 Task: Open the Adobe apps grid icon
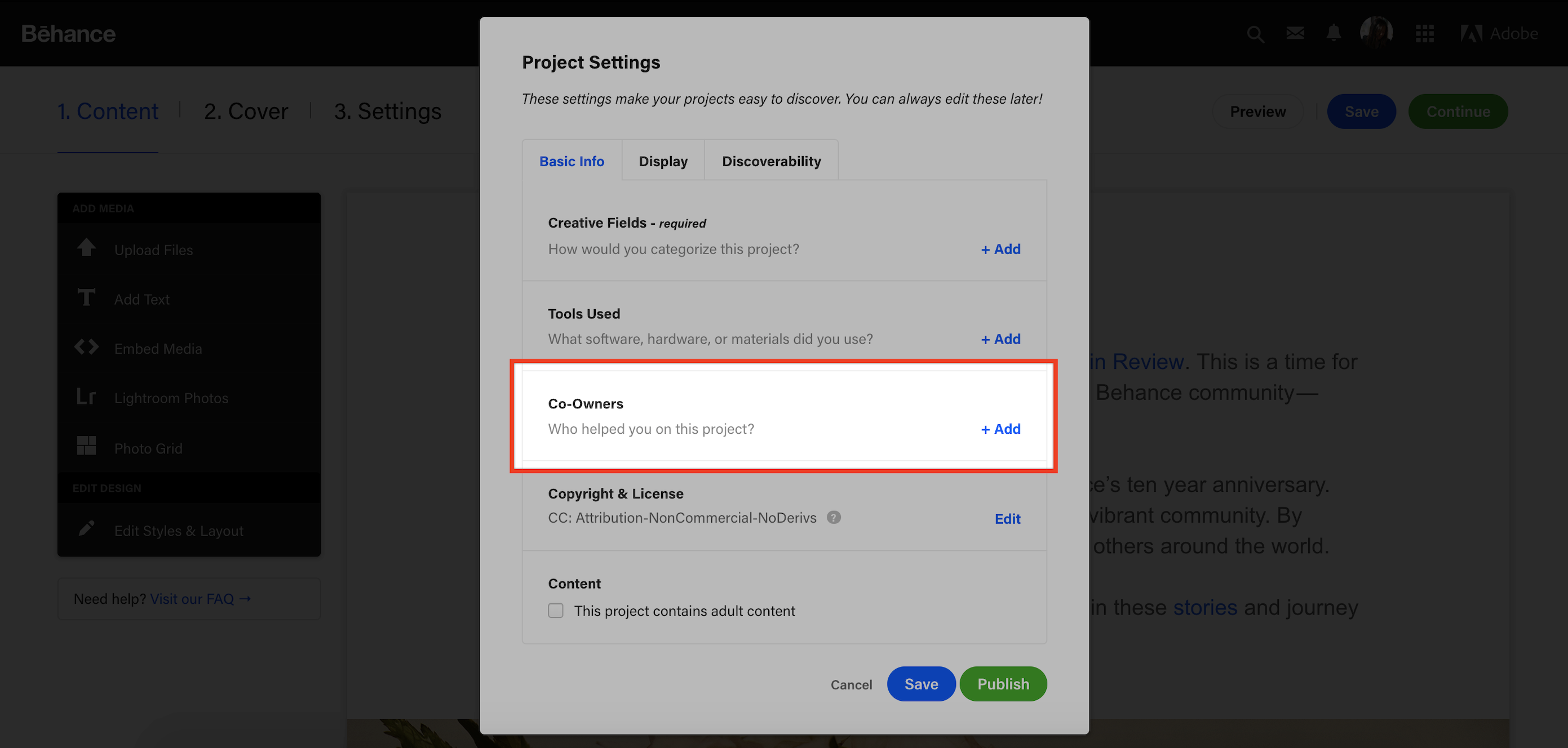click(x=1424, y=33)
